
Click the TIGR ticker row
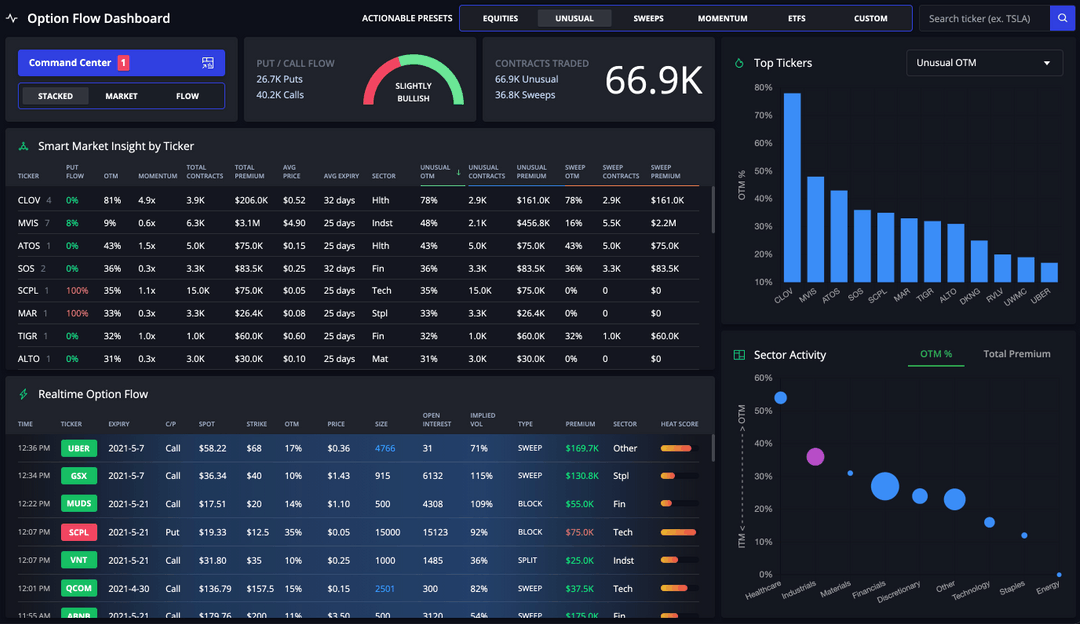[x=358, y=336]
